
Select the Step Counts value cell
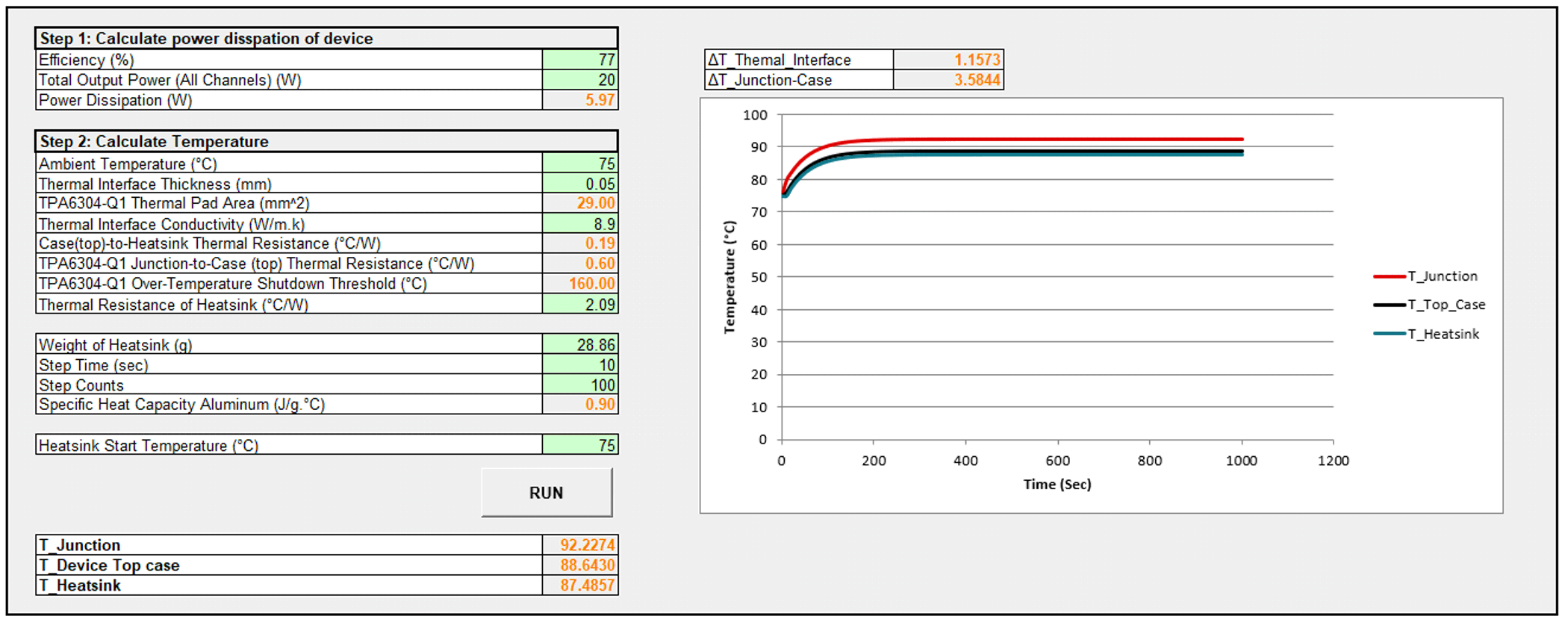coord(580,385)
